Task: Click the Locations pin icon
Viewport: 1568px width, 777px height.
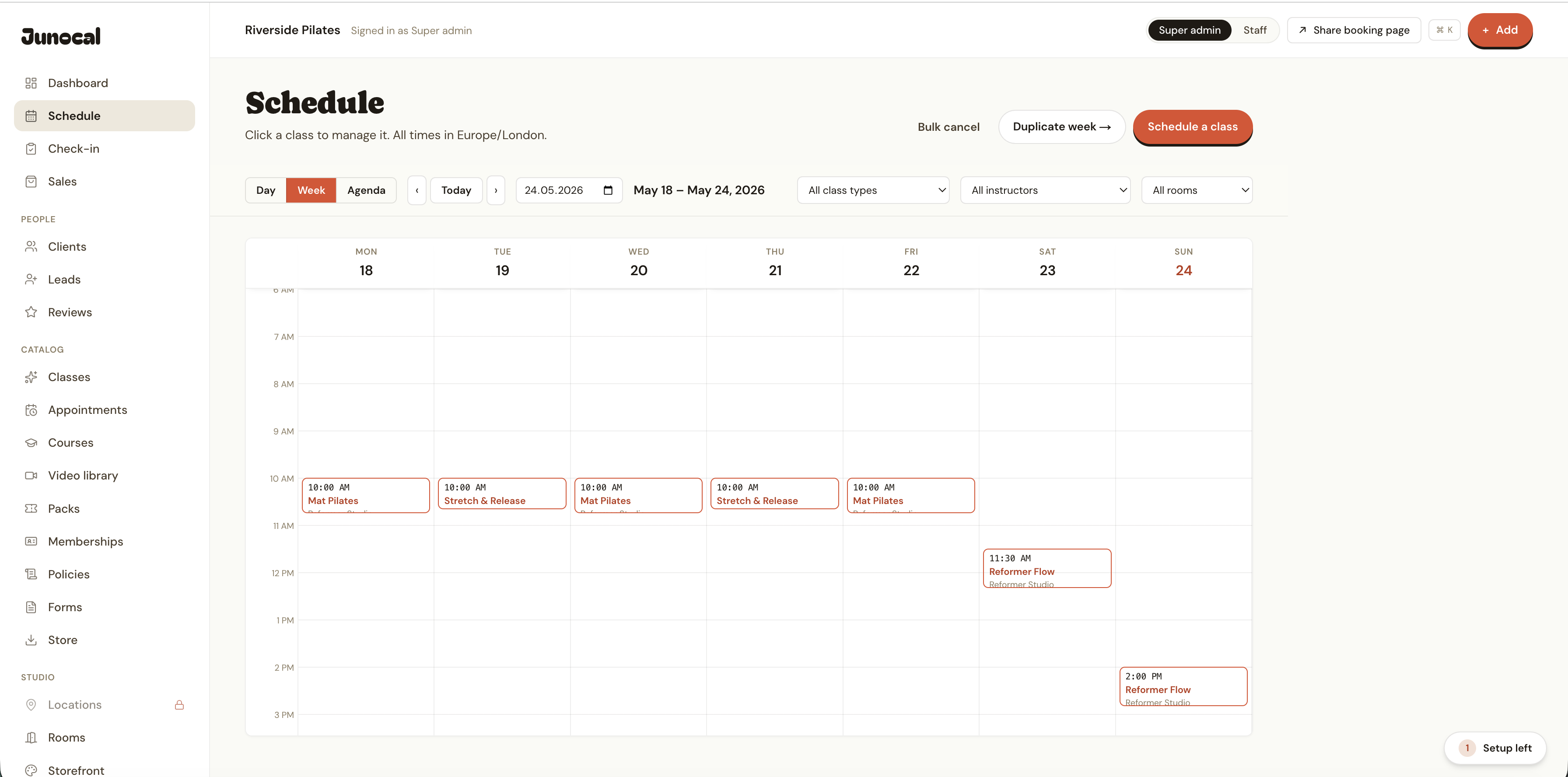Action: click(31, 704)
